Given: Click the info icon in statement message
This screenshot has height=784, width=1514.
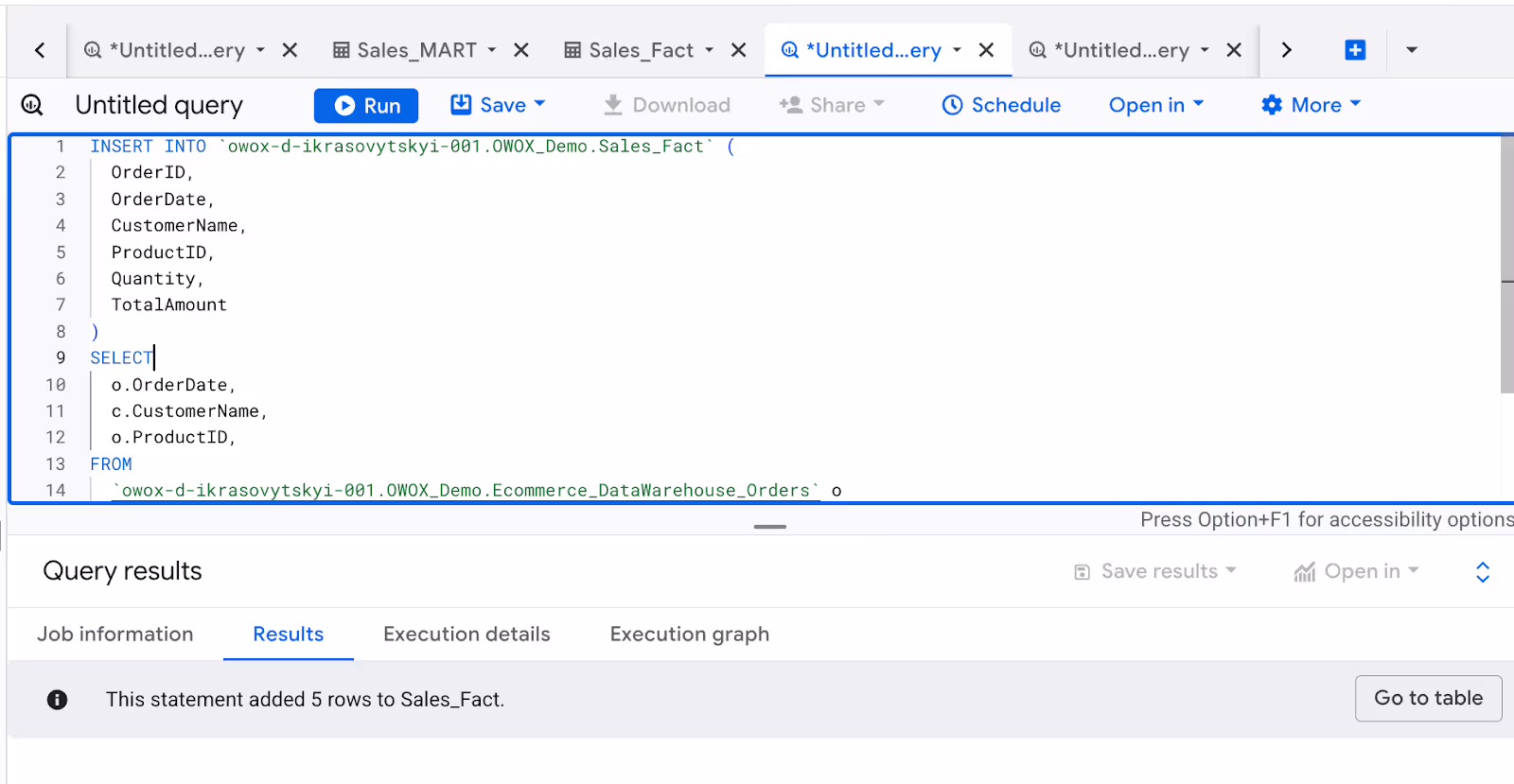Looking at the screenshot, I should (58, 700).
